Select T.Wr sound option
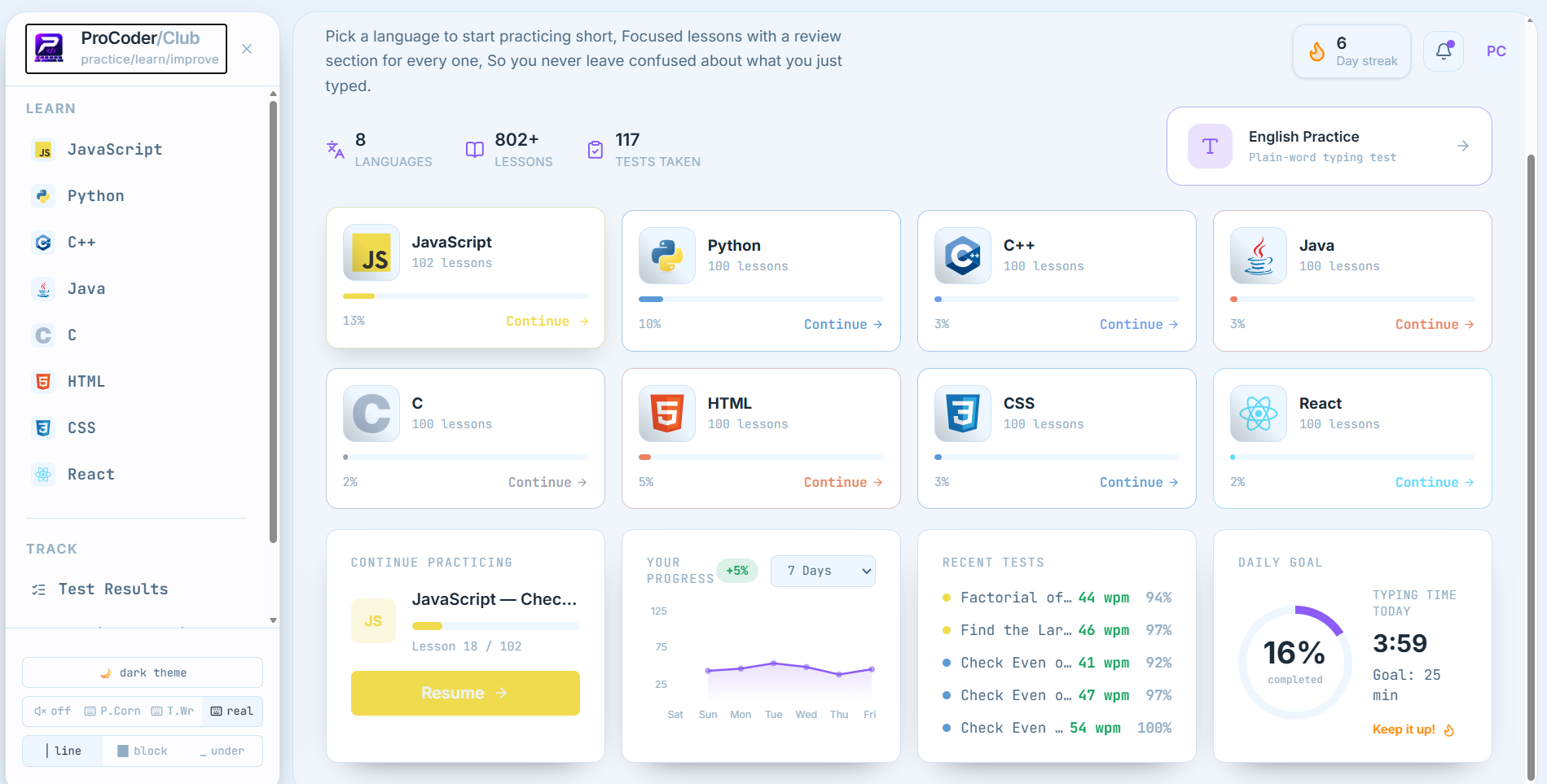Screen dimensions: 1547x784 click(173, 711)
